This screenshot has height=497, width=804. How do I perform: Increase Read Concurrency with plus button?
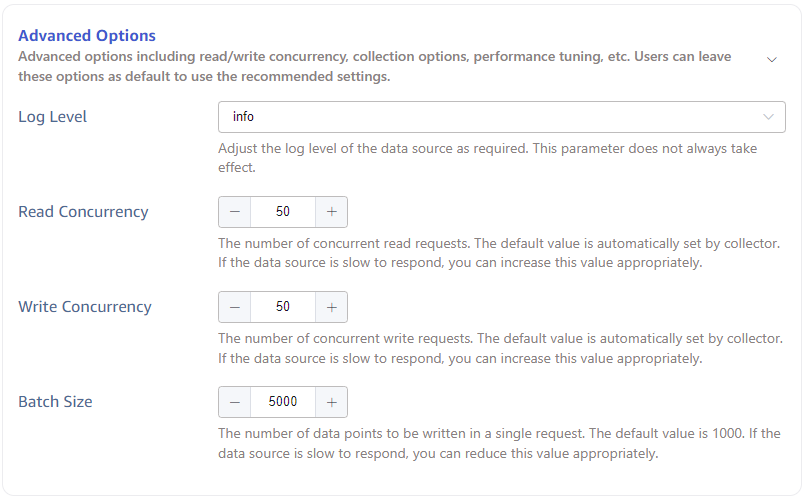(x=331, y=212)
